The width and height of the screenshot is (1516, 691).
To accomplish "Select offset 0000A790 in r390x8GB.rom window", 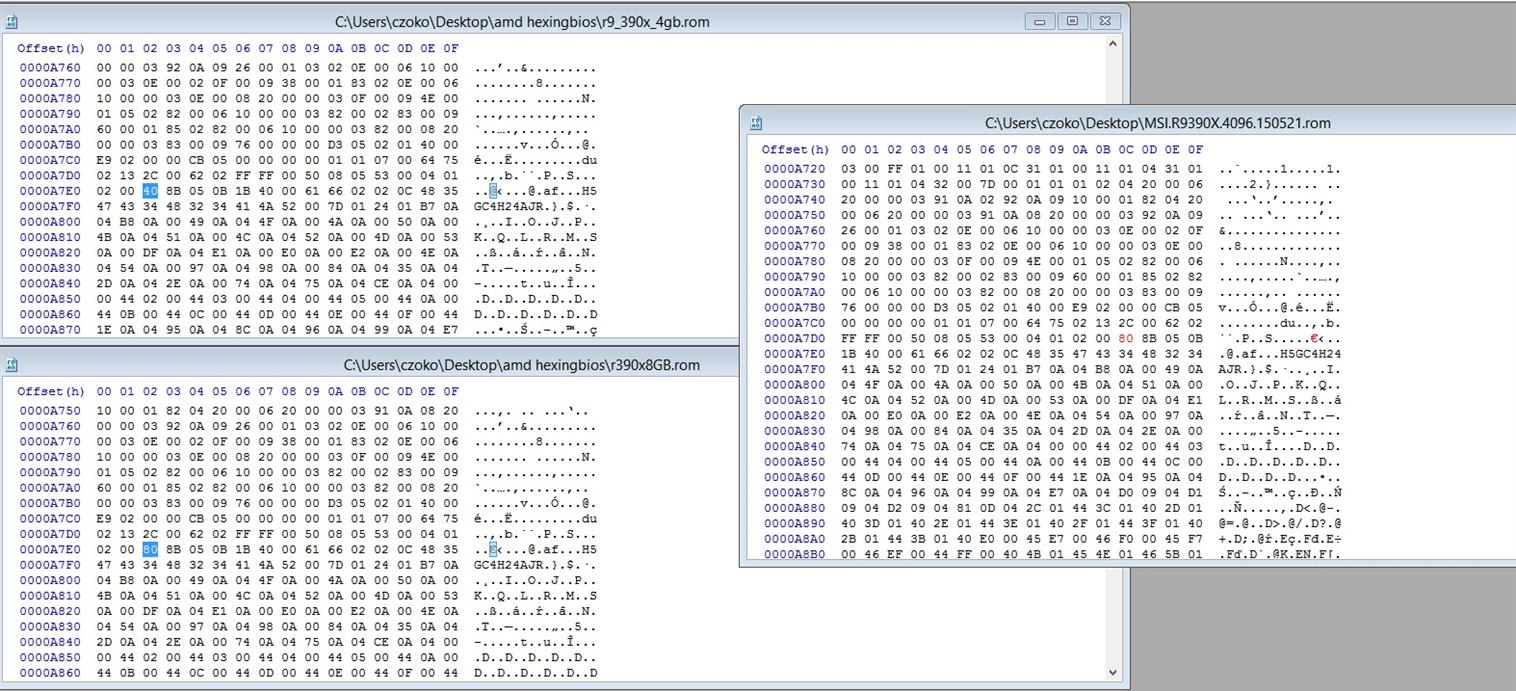I will coord(50,472).
